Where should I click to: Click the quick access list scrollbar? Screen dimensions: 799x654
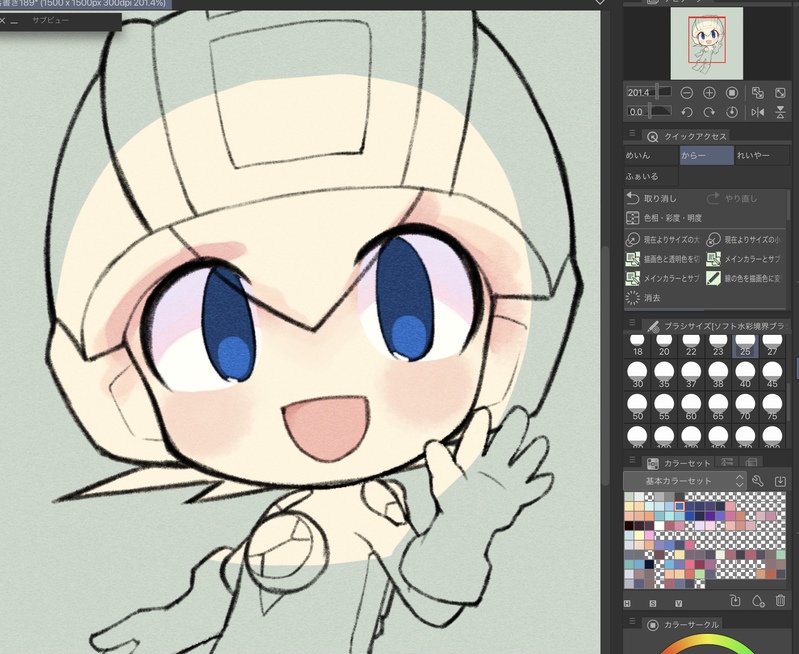pos(788,205)
